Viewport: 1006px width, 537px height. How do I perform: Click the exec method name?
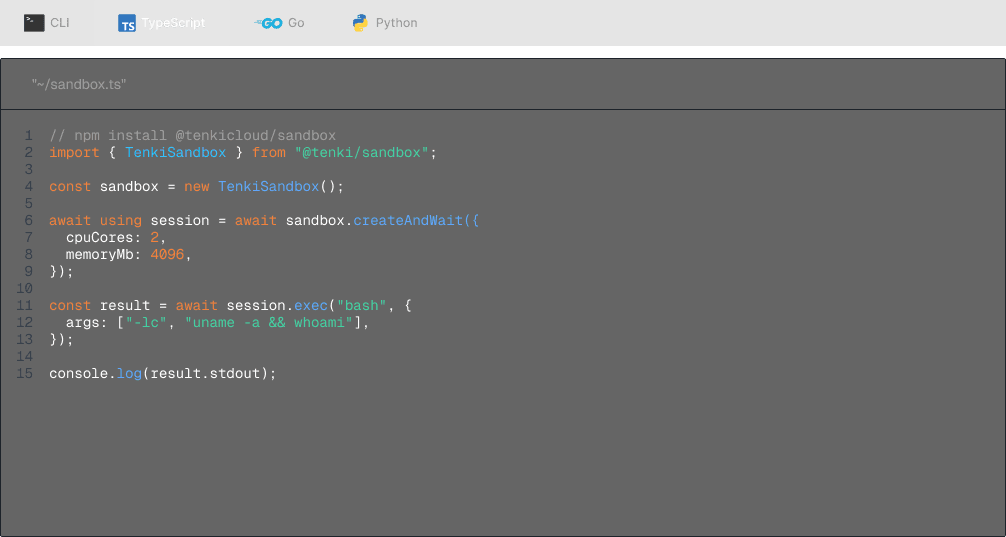click(x=311, y=305)
